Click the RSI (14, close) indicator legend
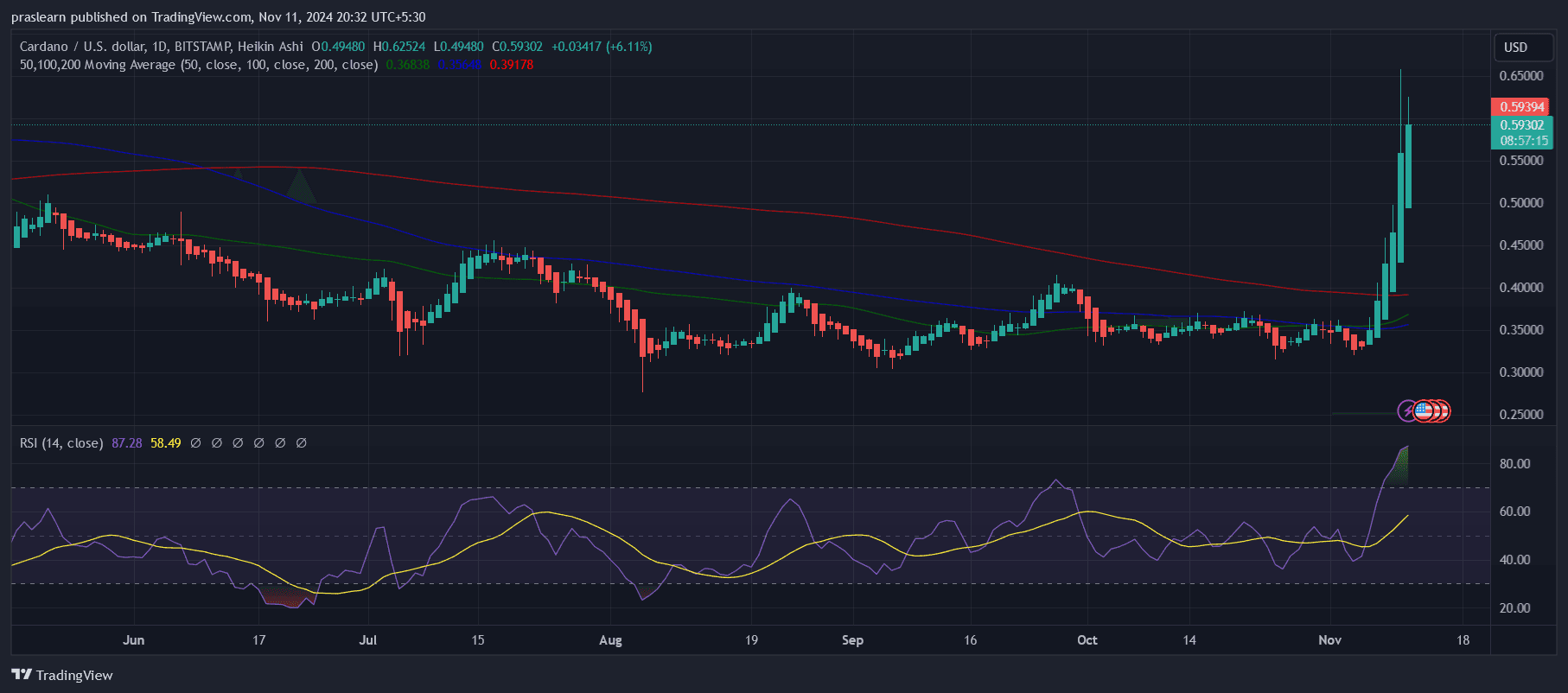Screen dimensions: 1568x693 coord(61,443)
